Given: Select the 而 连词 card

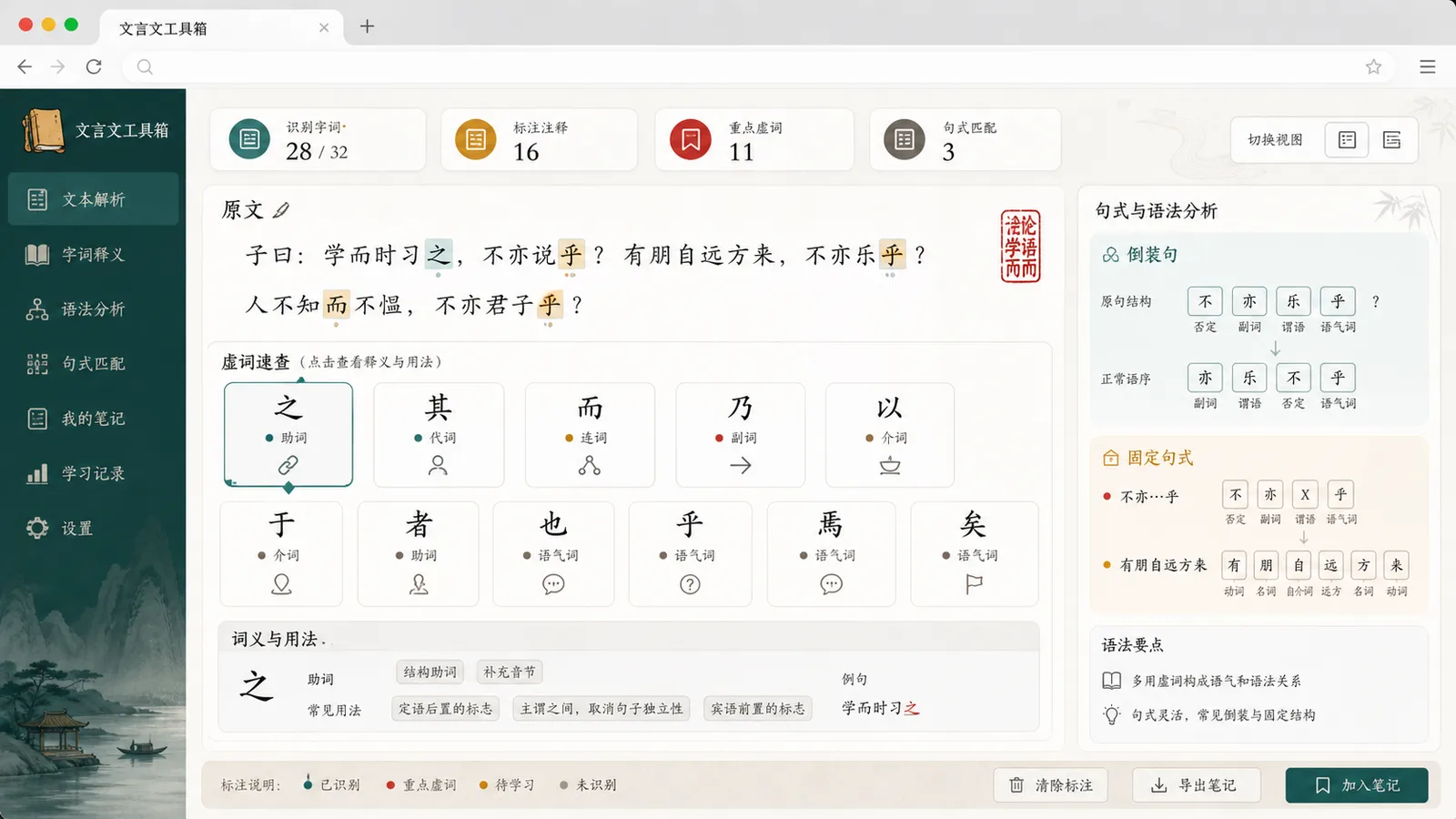Looking at the screenshot, I should pyautogui.click(x=590, y=435).
